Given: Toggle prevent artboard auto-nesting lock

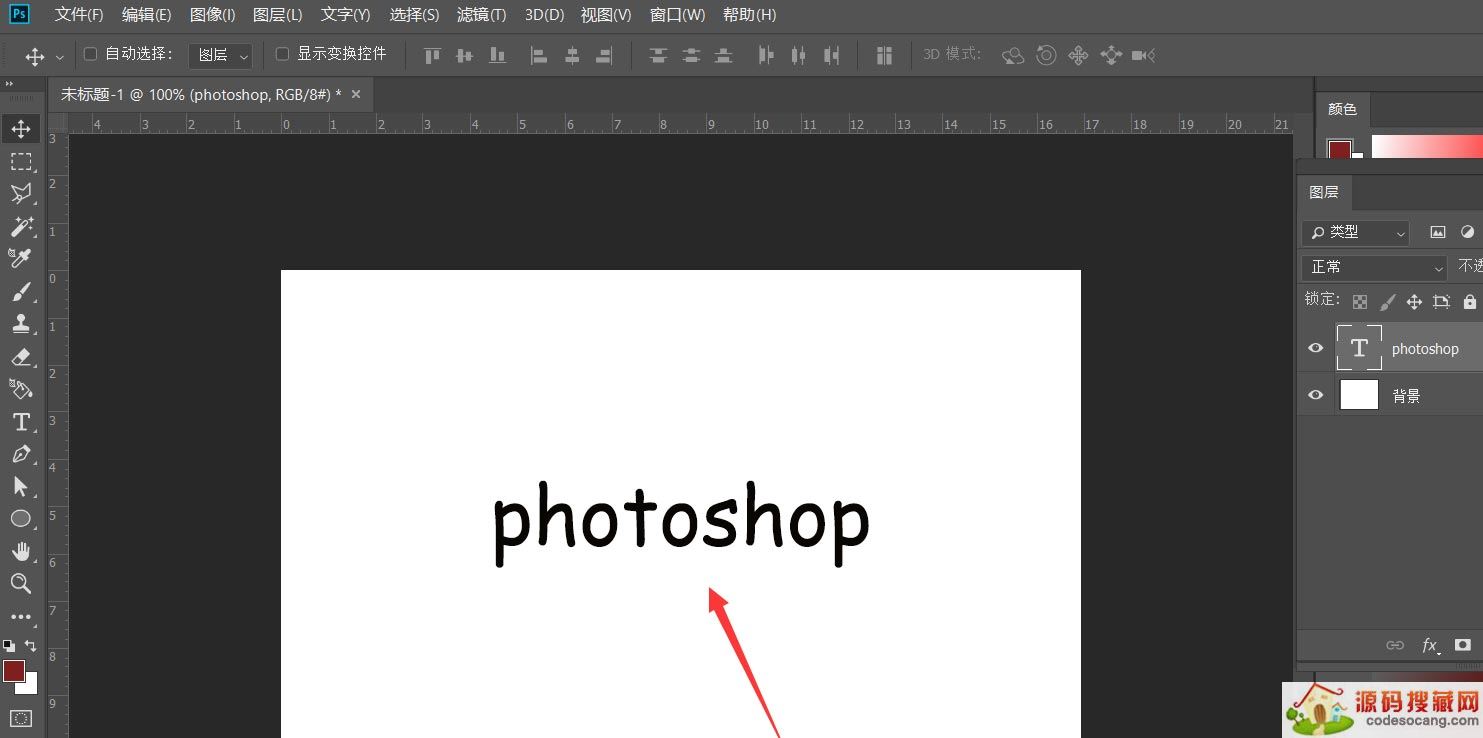Looking at the screenshot, I should [x=1441, y=301].
